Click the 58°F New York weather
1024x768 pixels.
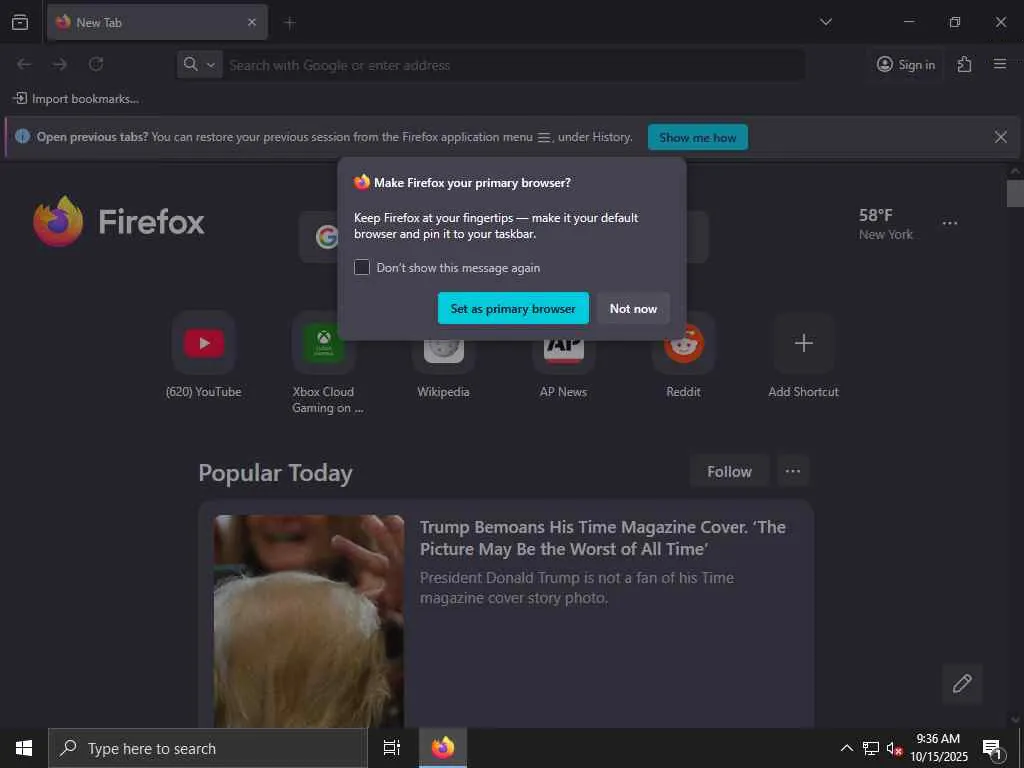click(x=886, y=224)
